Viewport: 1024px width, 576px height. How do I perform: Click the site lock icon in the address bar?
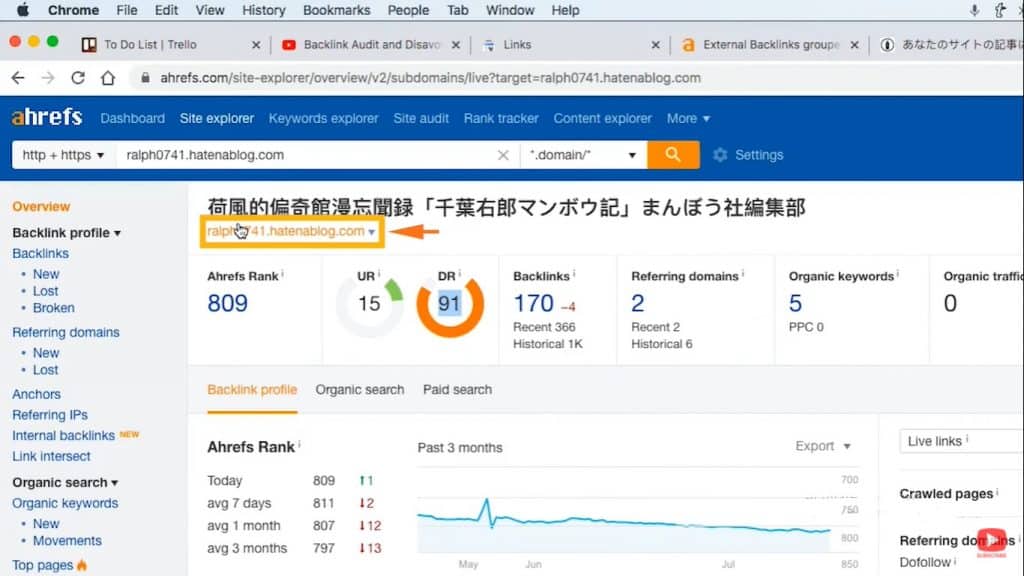click(145, 78)
